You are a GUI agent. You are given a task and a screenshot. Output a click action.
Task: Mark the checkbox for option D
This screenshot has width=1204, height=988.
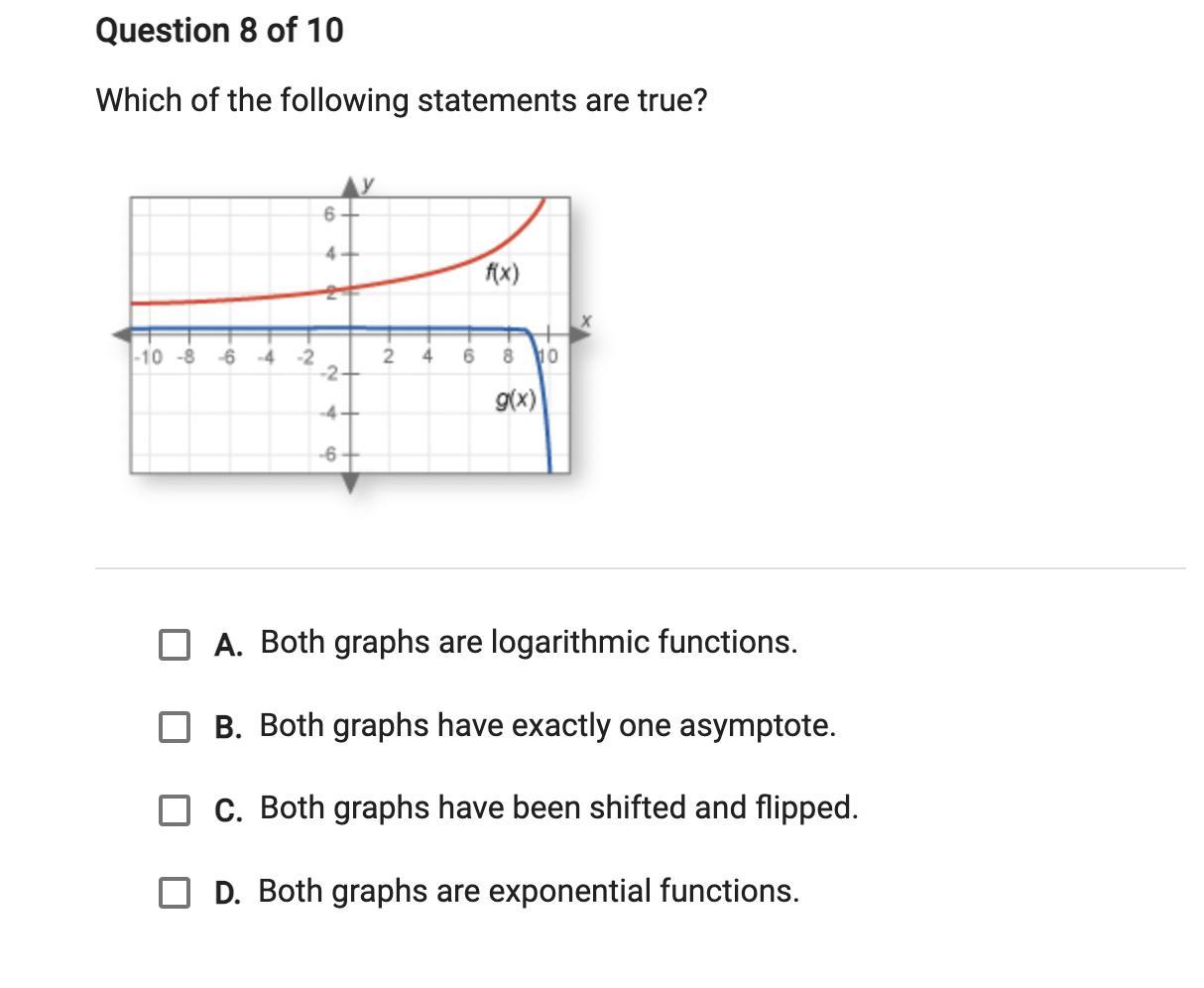coord(175,892)
